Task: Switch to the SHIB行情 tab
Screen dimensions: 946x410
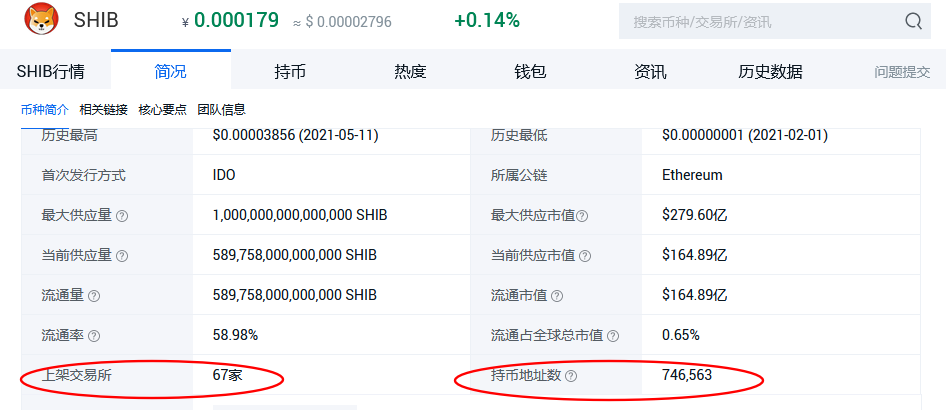Action: coord(51,72)
